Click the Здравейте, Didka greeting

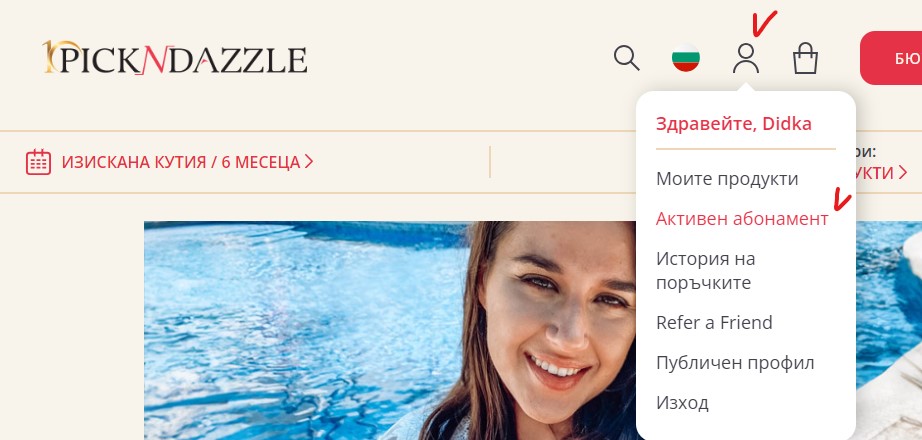click(x=733, y=124)
